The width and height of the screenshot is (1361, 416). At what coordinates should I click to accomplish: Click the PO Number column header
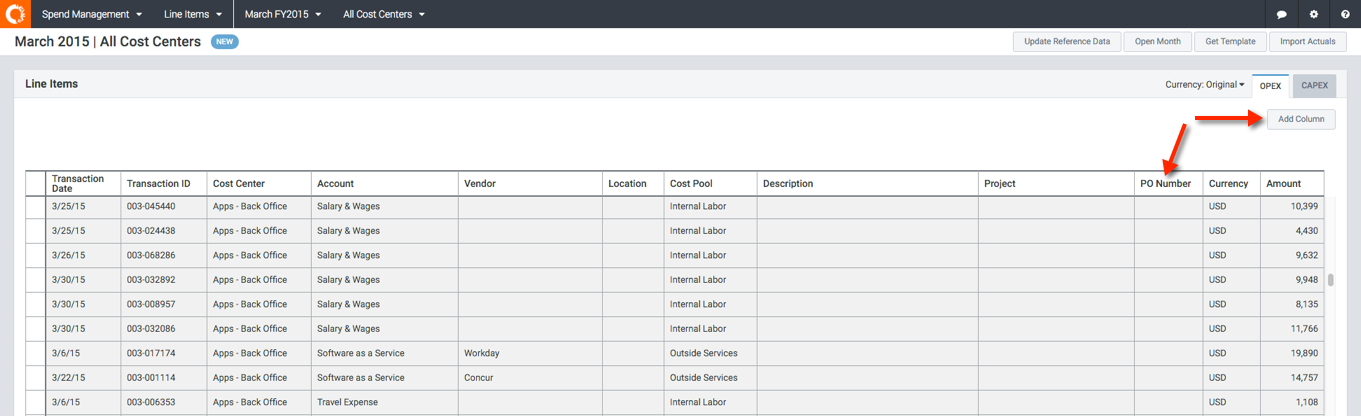[1166, 184]
